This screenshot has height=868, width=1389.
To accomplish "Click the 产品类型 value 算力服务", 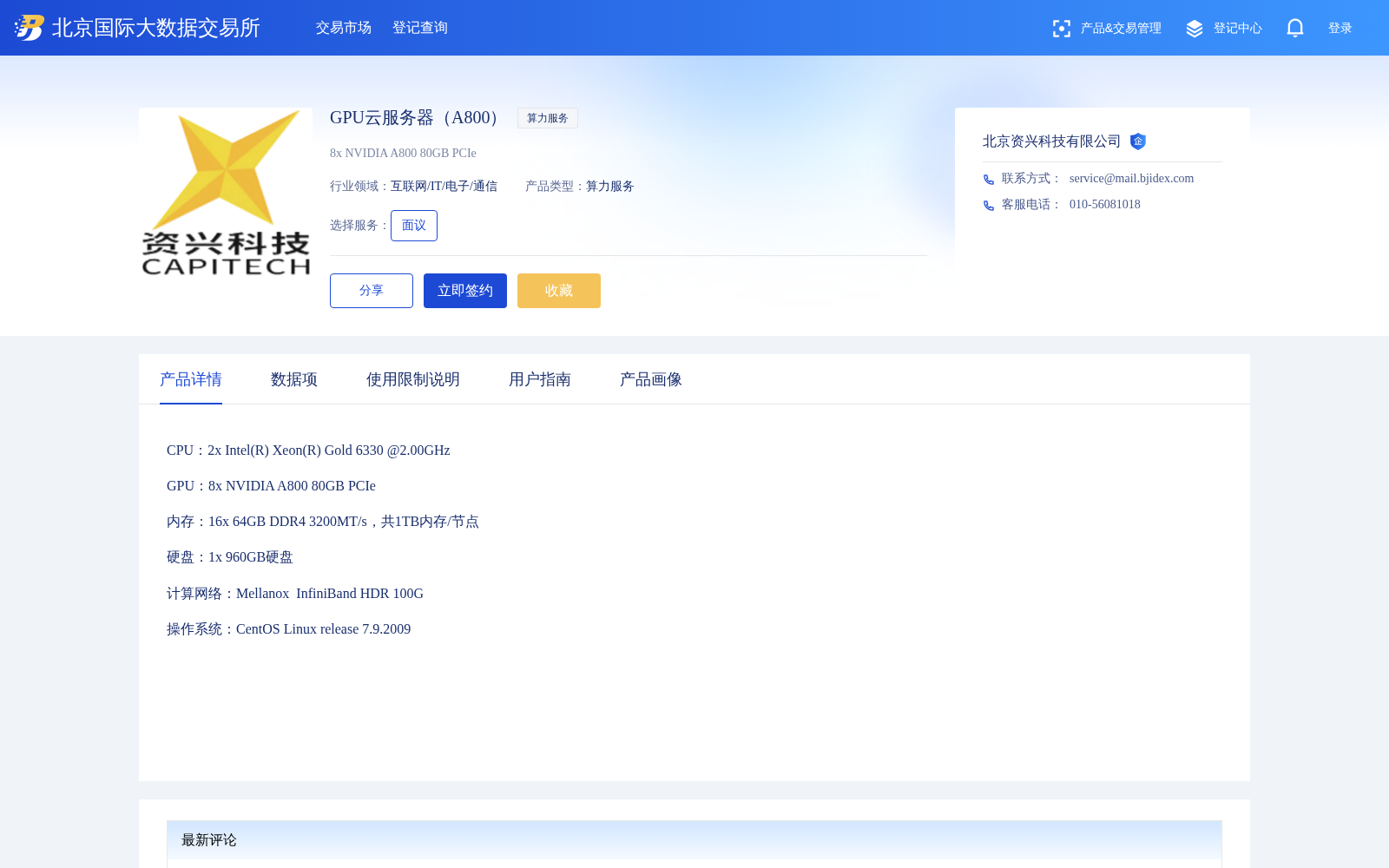I will pyautogui.click(x=610, y=186).
